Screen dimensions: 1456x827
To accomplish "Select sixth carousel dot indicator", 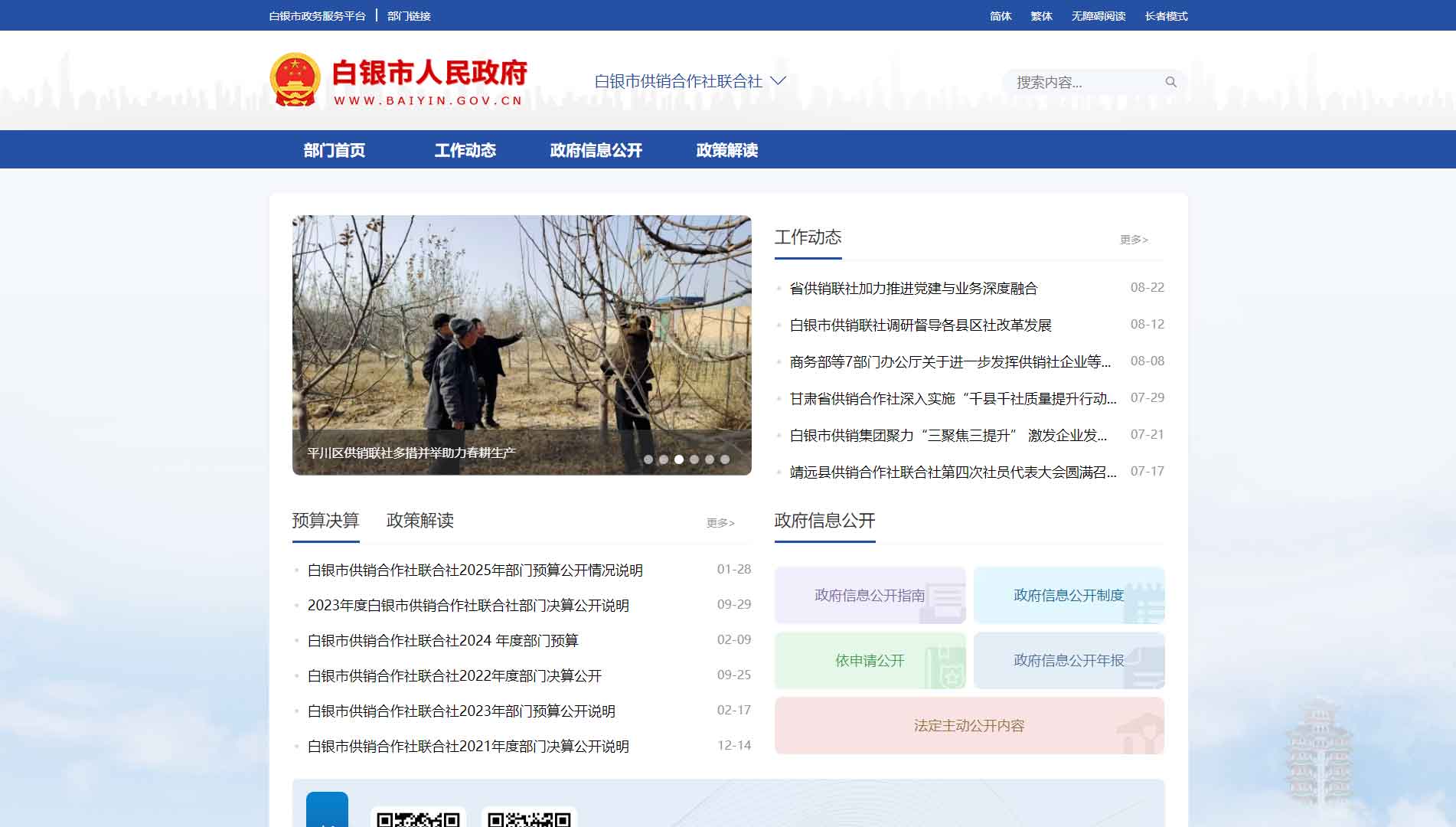I will coord(725,459).
